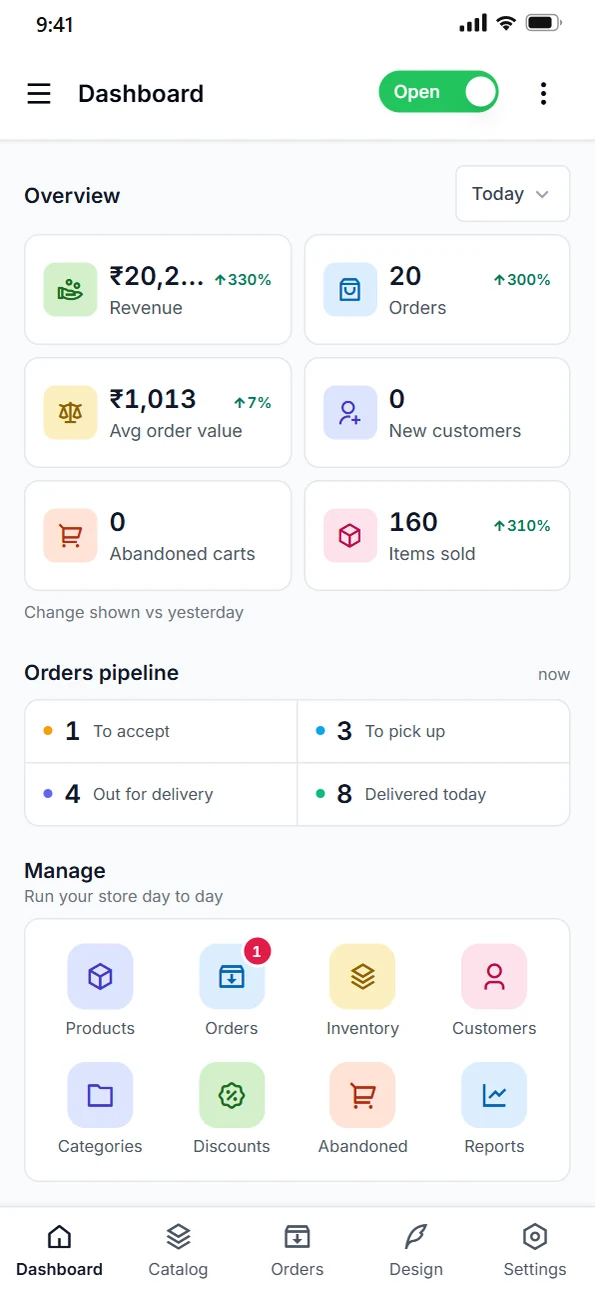
Task: Click the ↑7% avg order change
Action: pyautogui.click(x=252, y=403)
